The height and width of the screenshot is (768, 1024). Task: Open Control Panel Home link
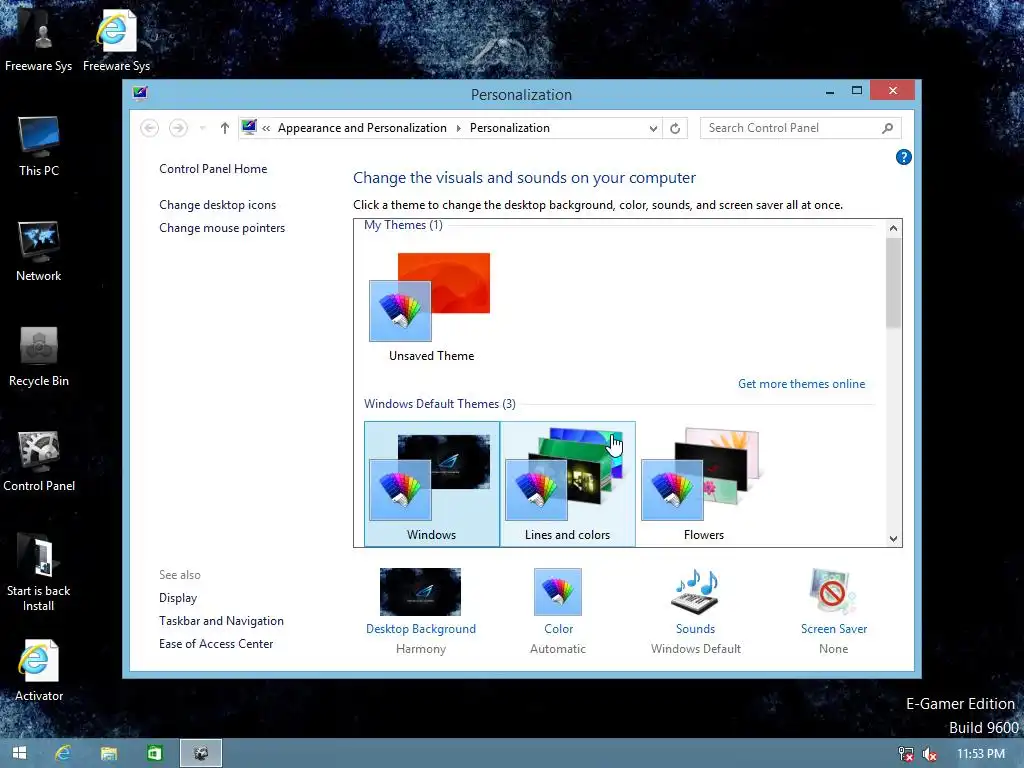[213, 168]
